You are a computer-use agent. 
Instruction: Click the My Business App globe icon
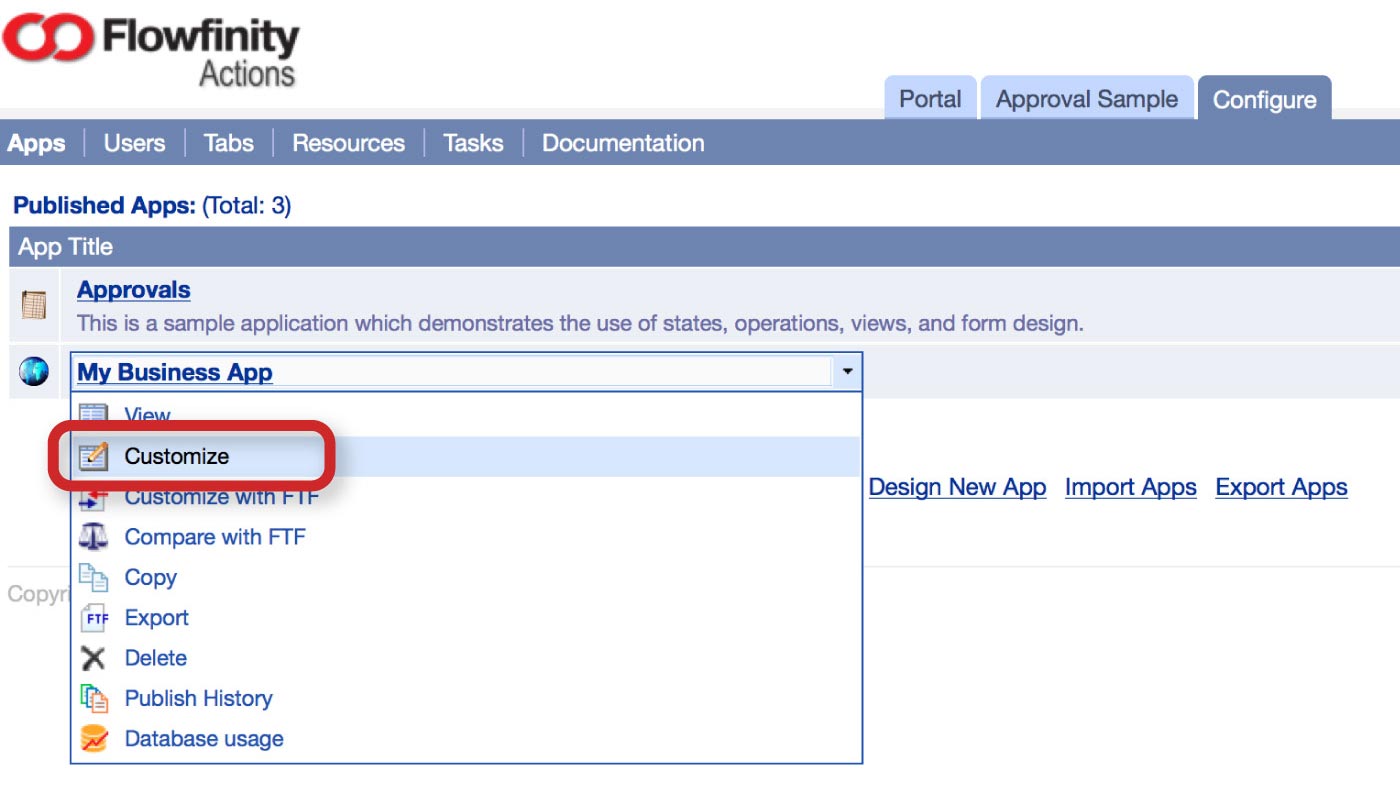(x=34, y=372)
